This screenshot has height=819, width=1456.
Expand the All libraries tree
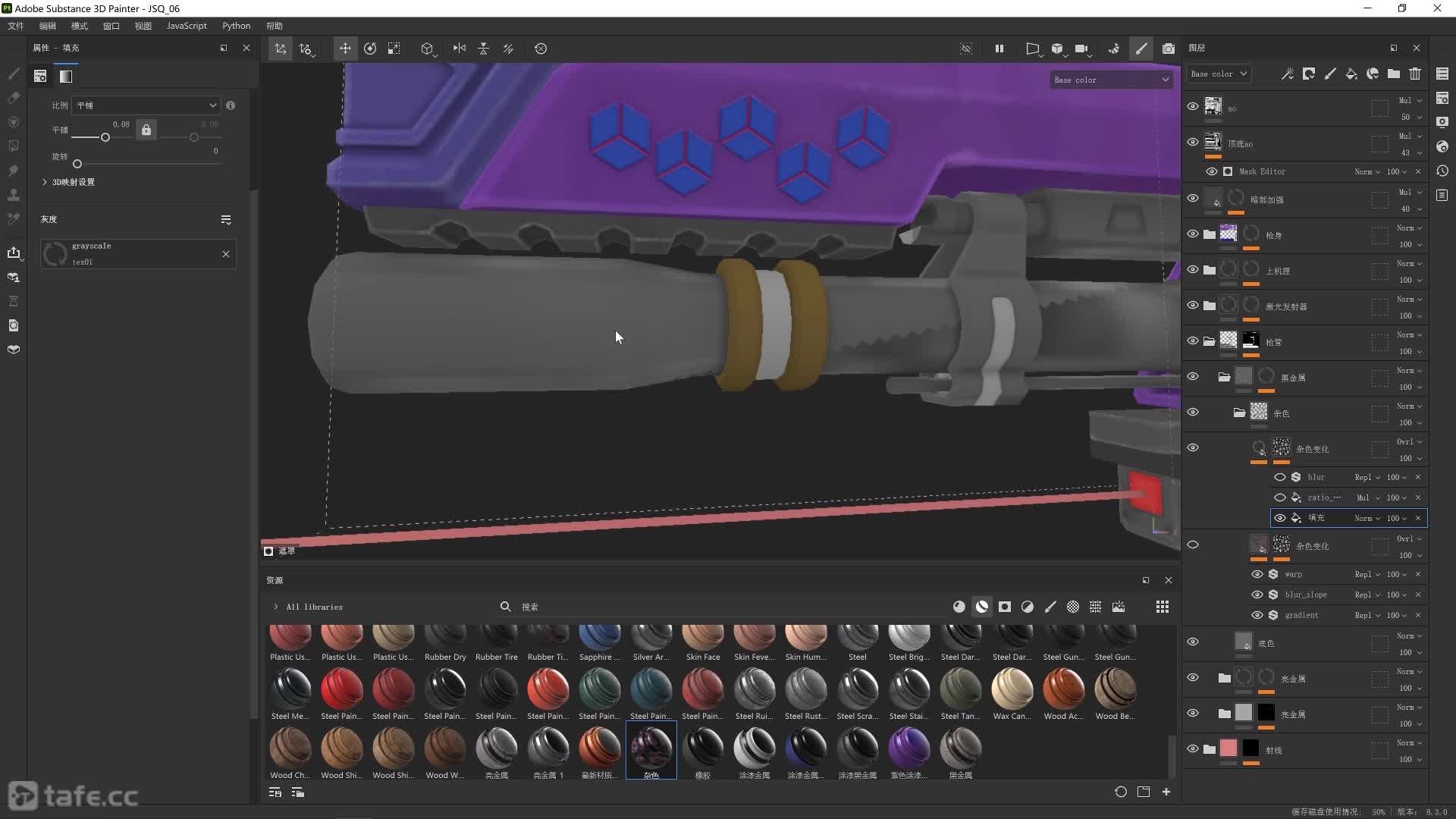click(x=276, y=607)
